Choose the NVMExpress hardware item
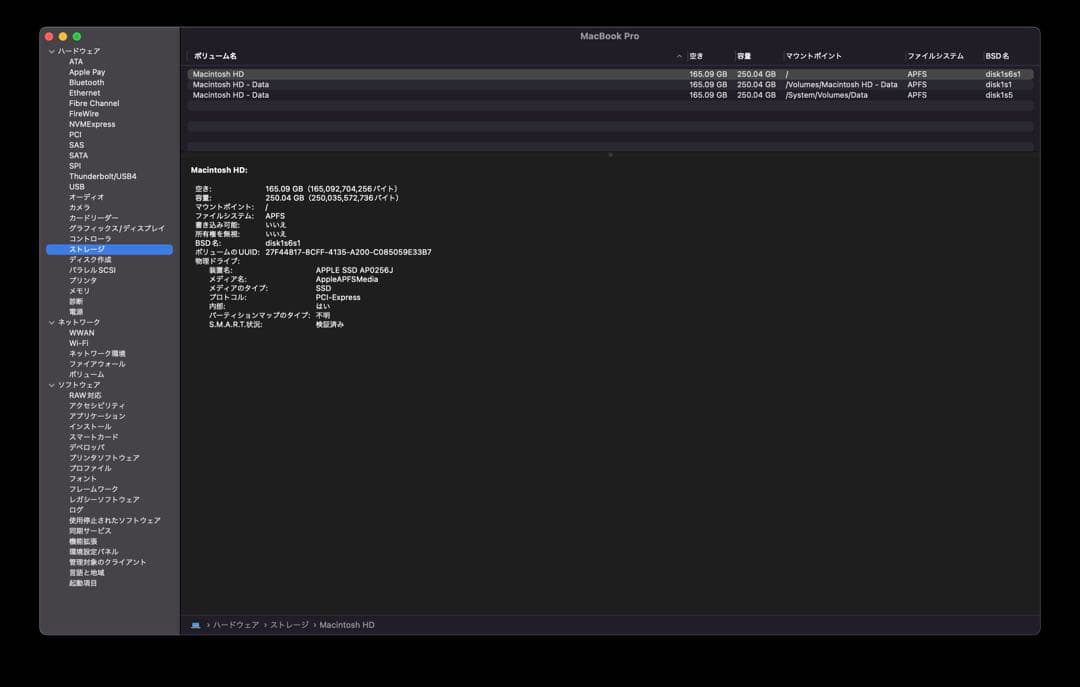This screenshot has width=1080, height=687. [92, 124]
